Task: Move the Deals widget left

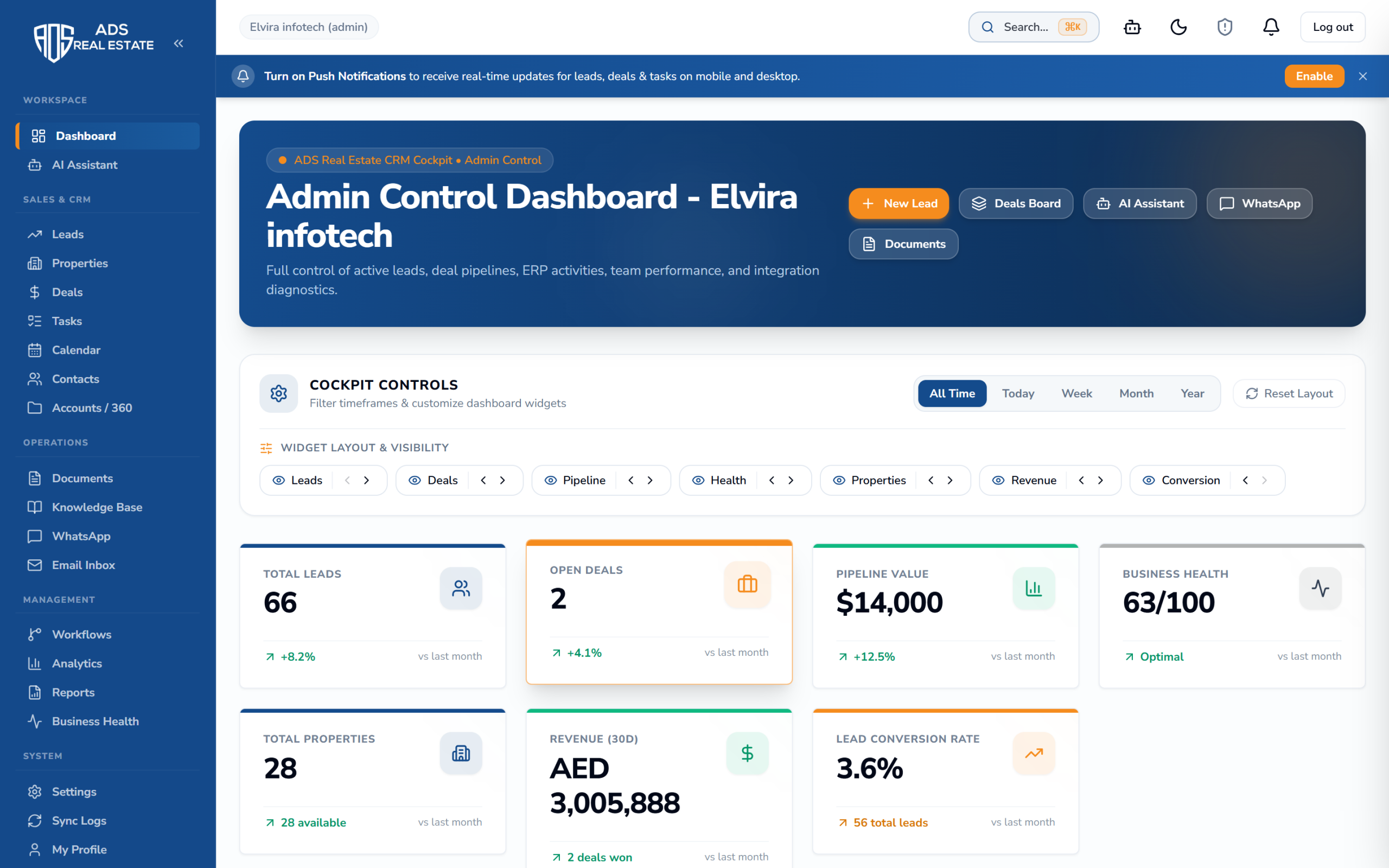Action: pos(483,481)
